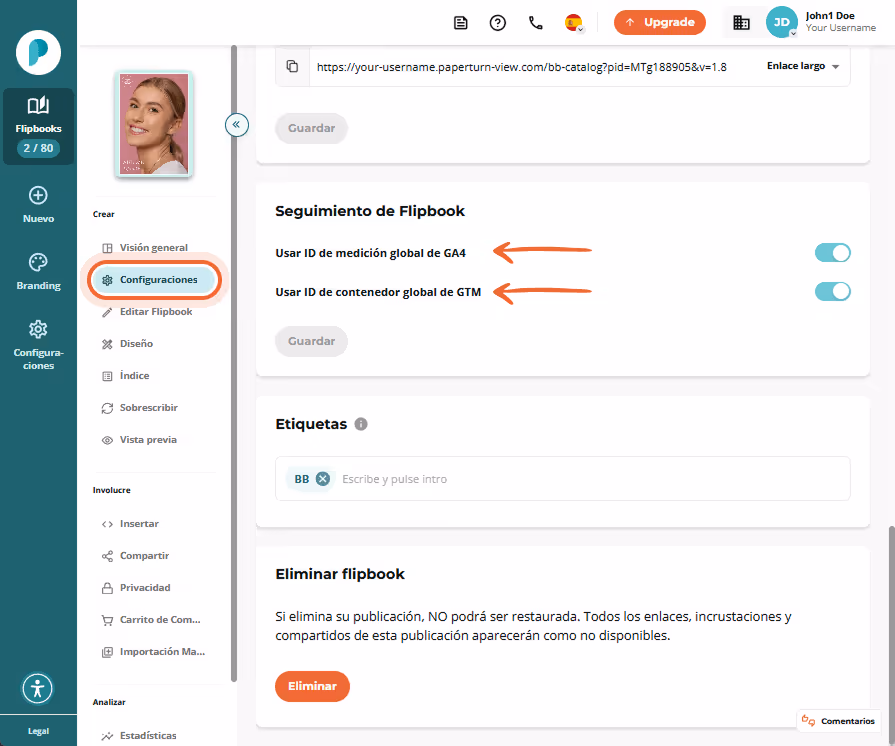Open the accessibility options icon
Image resolution: width=895 pixels, height=746 pixels.
[x=38, y=688]
